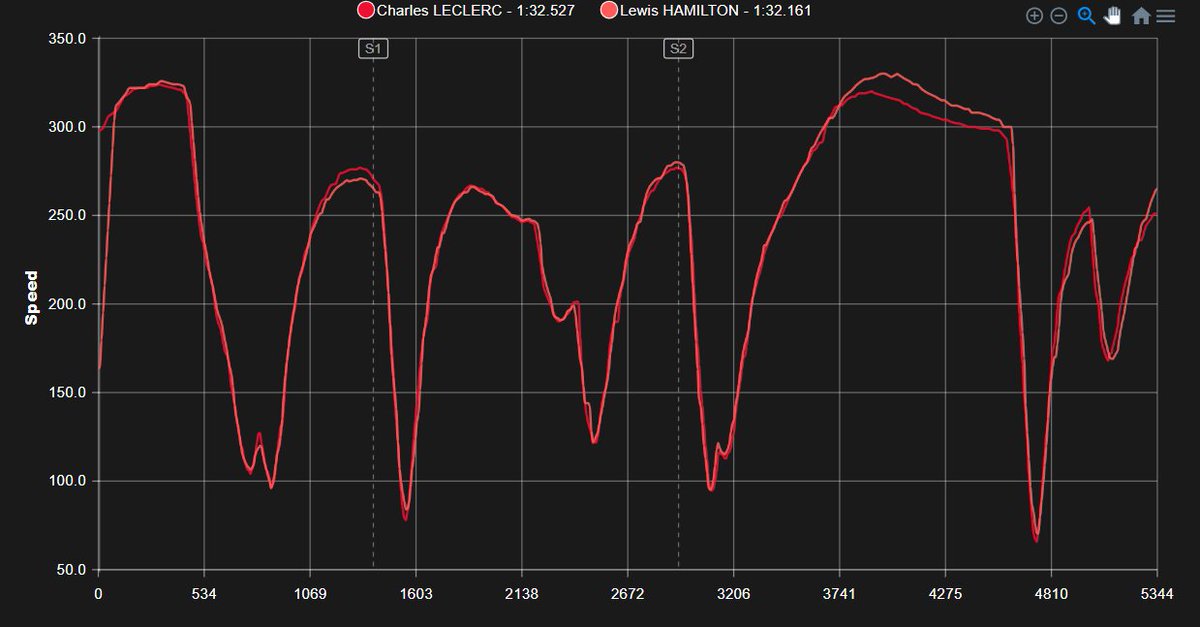The width and height of the screenshot is (1200, 627).
Task: Click the 4275 x-axis distance label
Action: pos(945,593)
